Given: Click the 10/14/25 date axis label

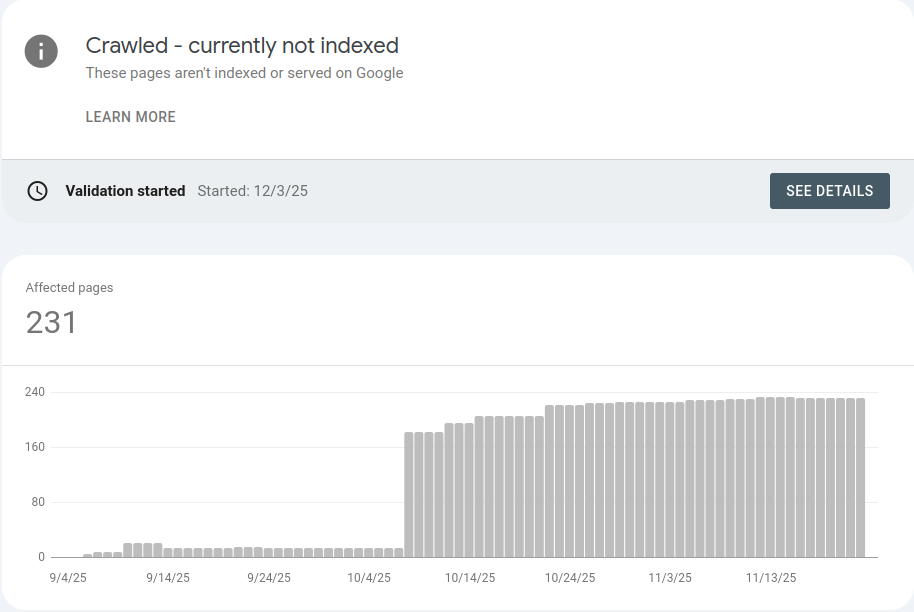Looking at the screenshot, I should point(470,578).
